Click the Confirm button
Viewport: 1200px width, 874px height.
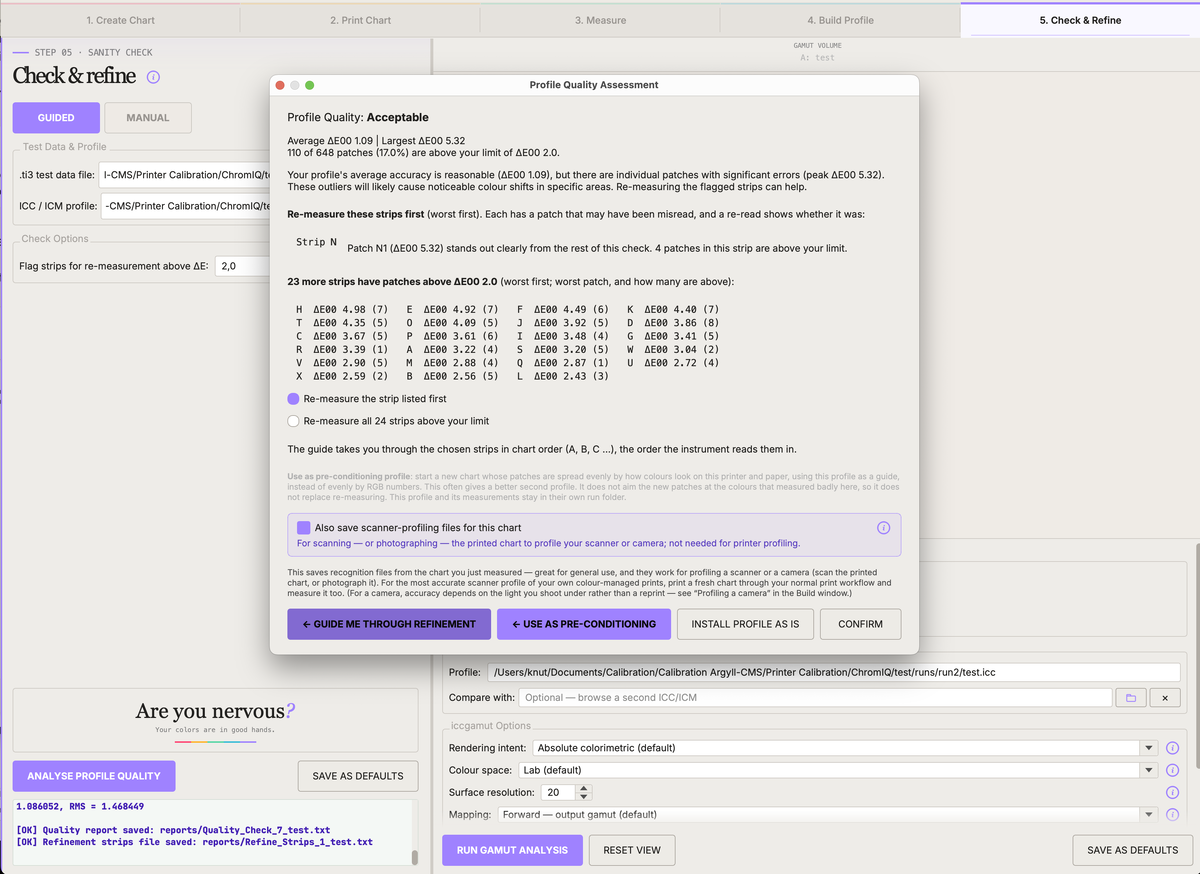(861, 624)
